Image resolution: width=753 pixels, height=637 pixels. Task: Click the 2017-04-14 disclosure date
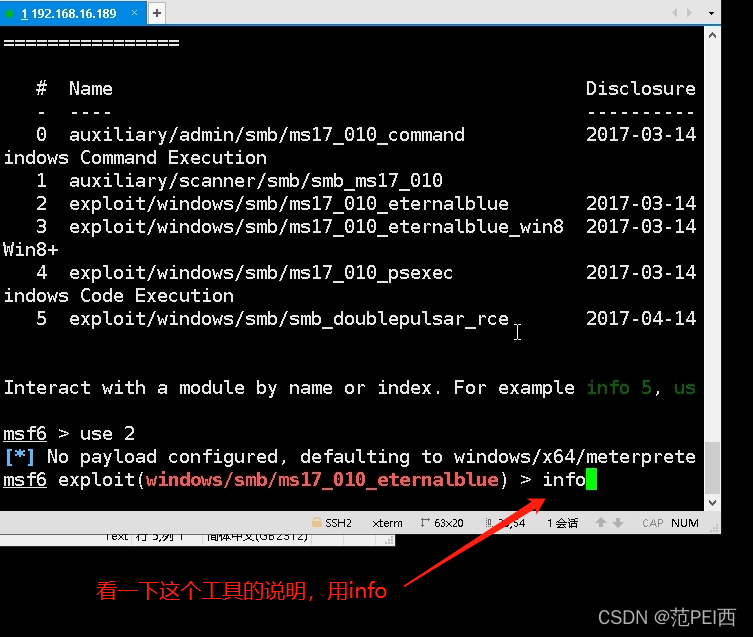click(641, 318)
